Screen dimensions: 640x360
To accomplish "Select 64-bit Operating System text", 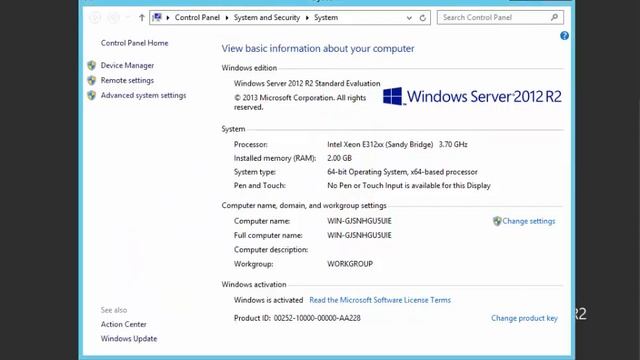I will click(402, 172).
